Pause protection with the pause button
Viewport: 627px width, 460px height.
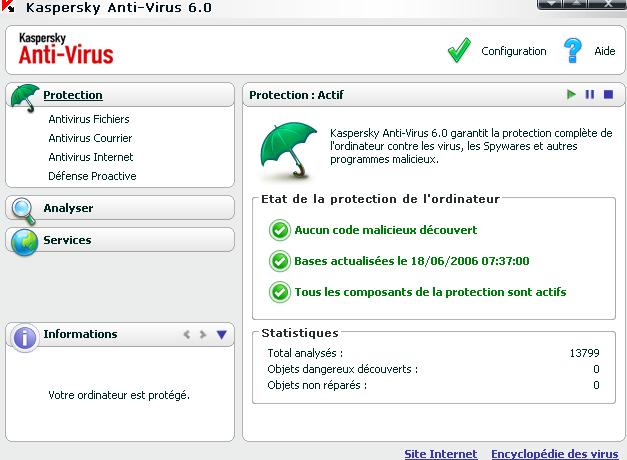point(590,94)
